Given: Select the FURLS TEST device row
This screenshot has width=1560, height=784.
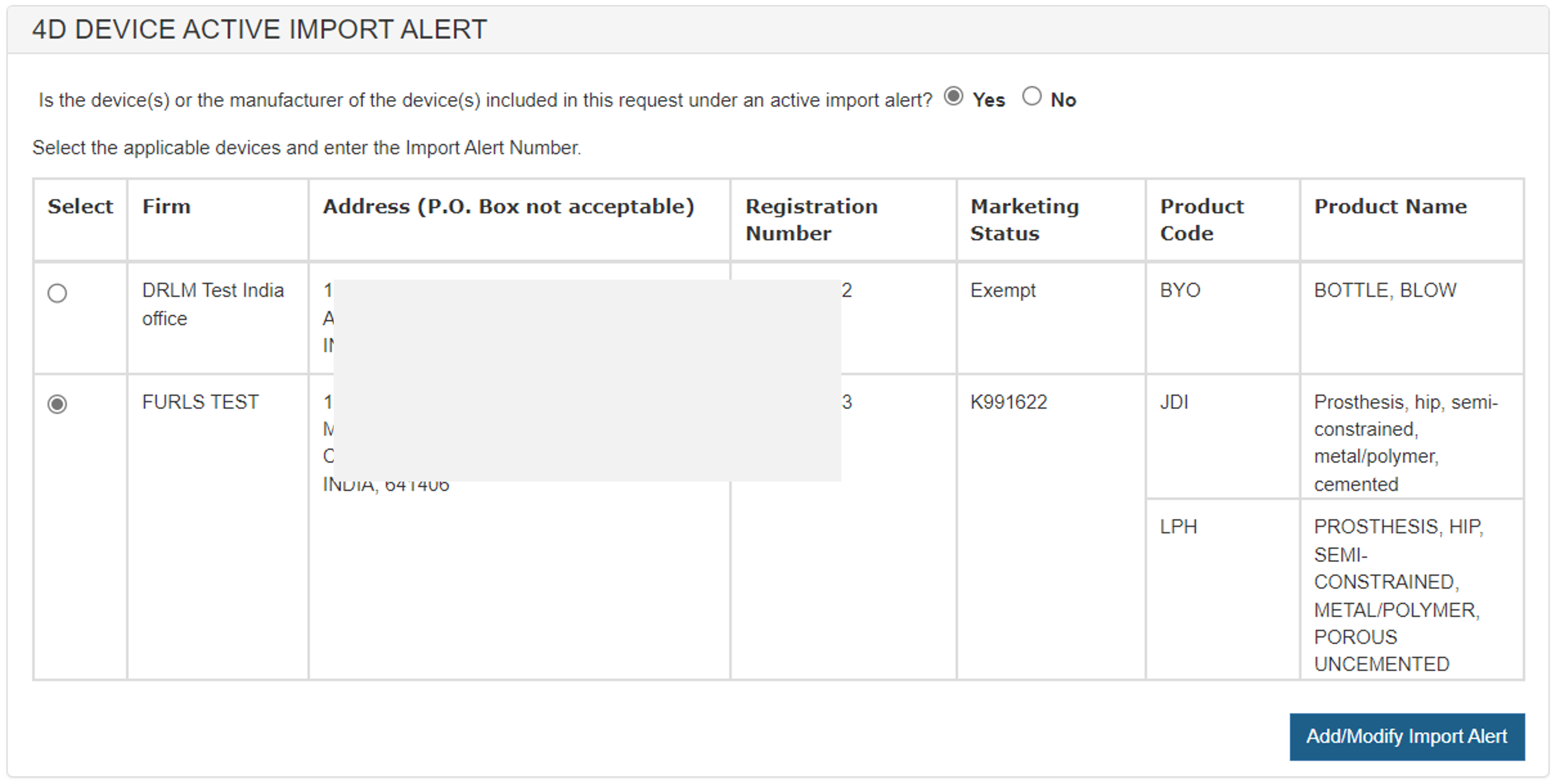Looking at the screenshot, I should (58, 404).
